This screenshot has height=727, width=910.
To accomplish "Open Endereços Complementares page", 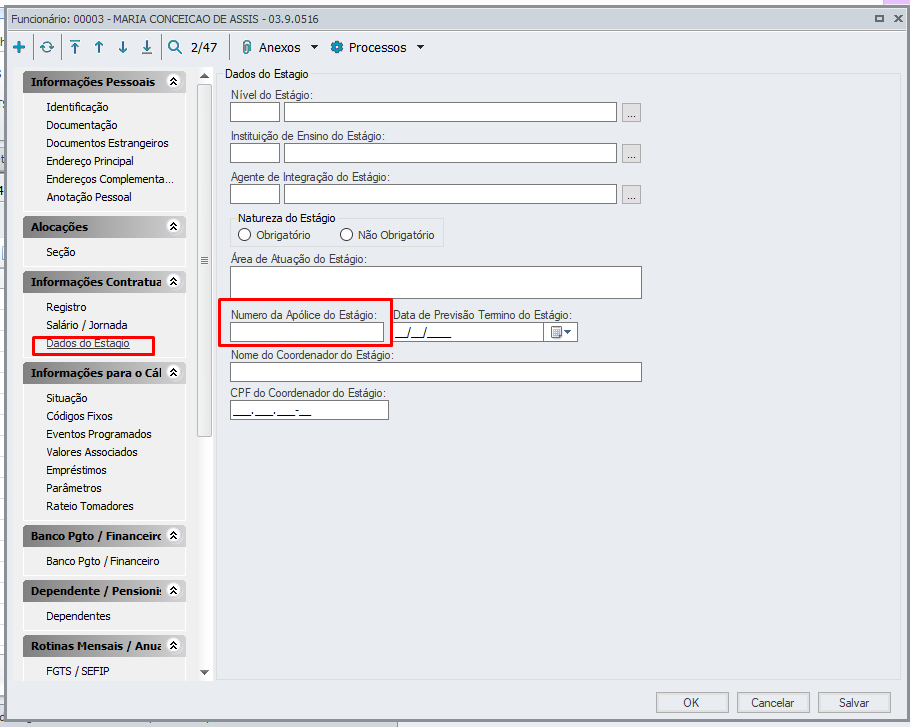I will 110,179.
